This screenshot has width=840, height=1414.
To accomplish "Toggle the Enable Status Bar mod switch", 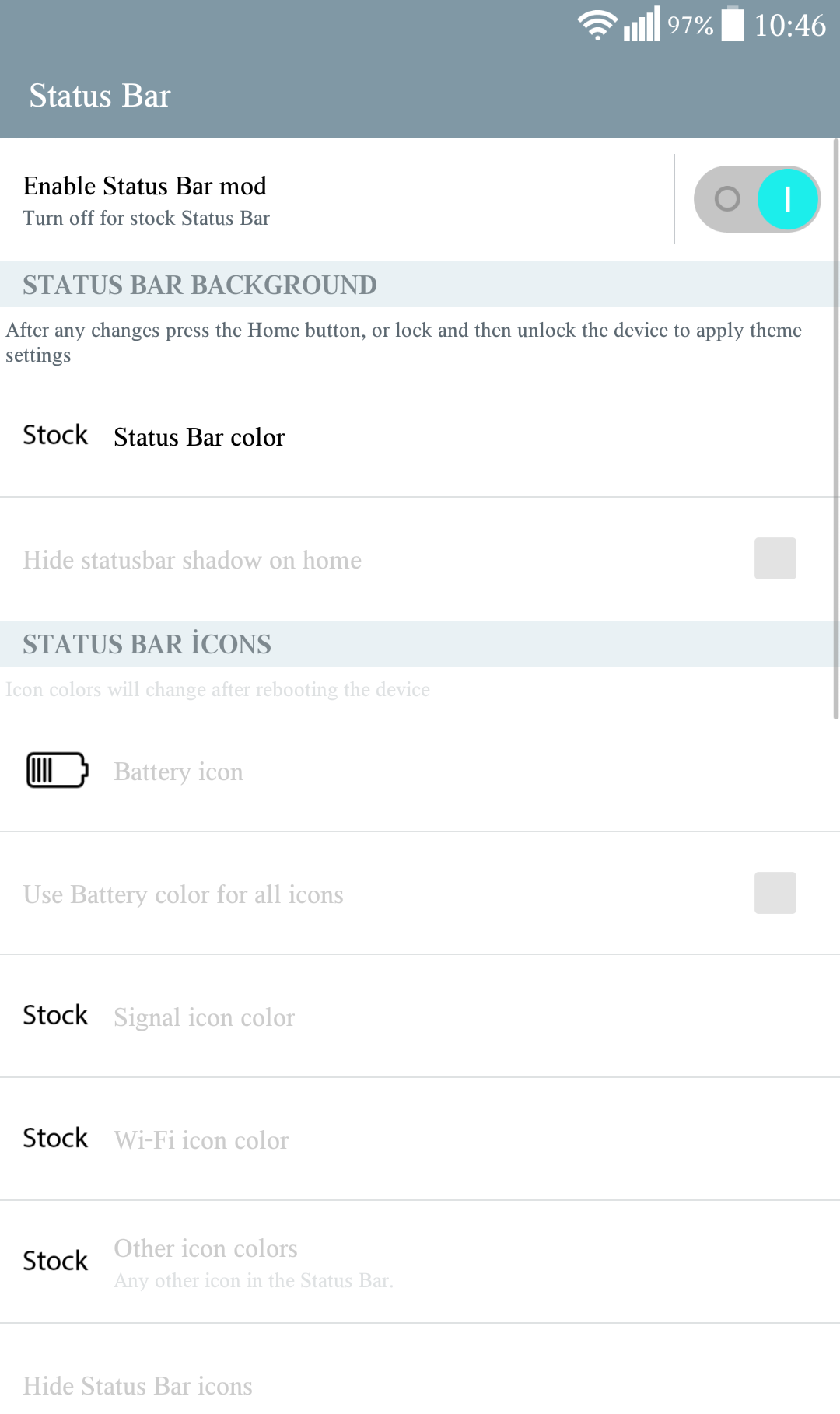I will [x=757, y=199].
